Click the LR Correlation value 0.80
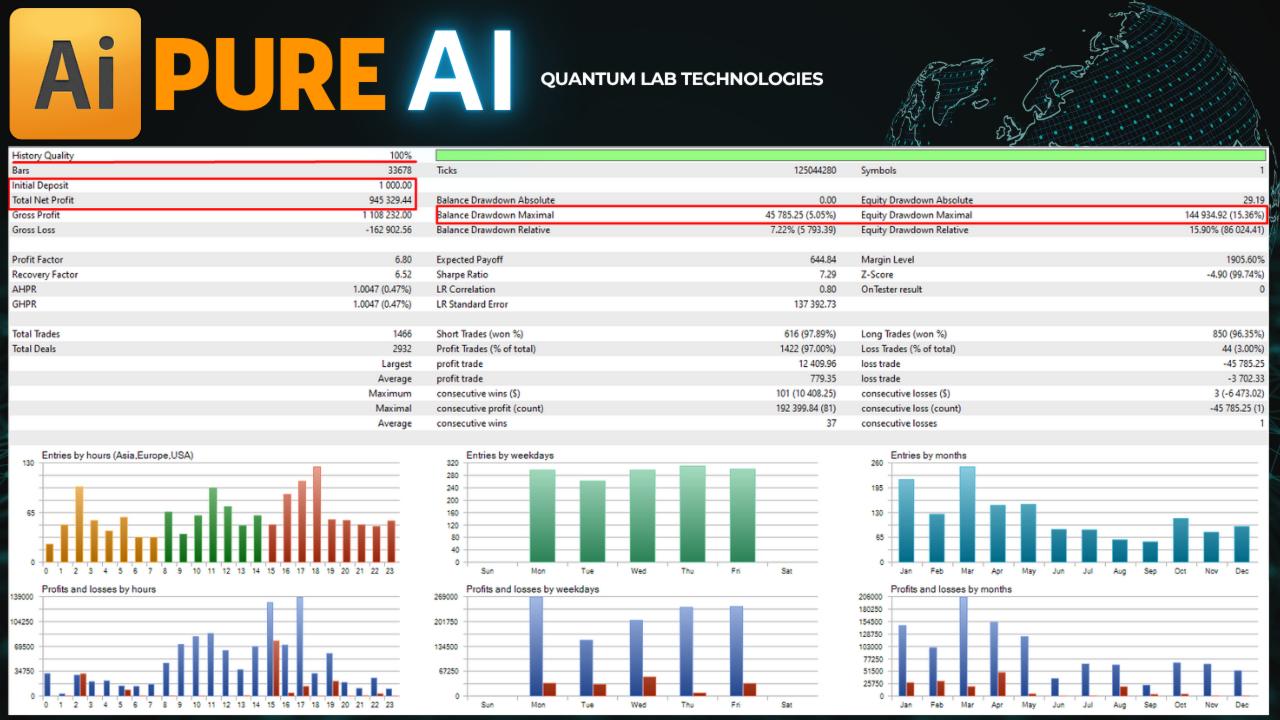 coord(828,290)
